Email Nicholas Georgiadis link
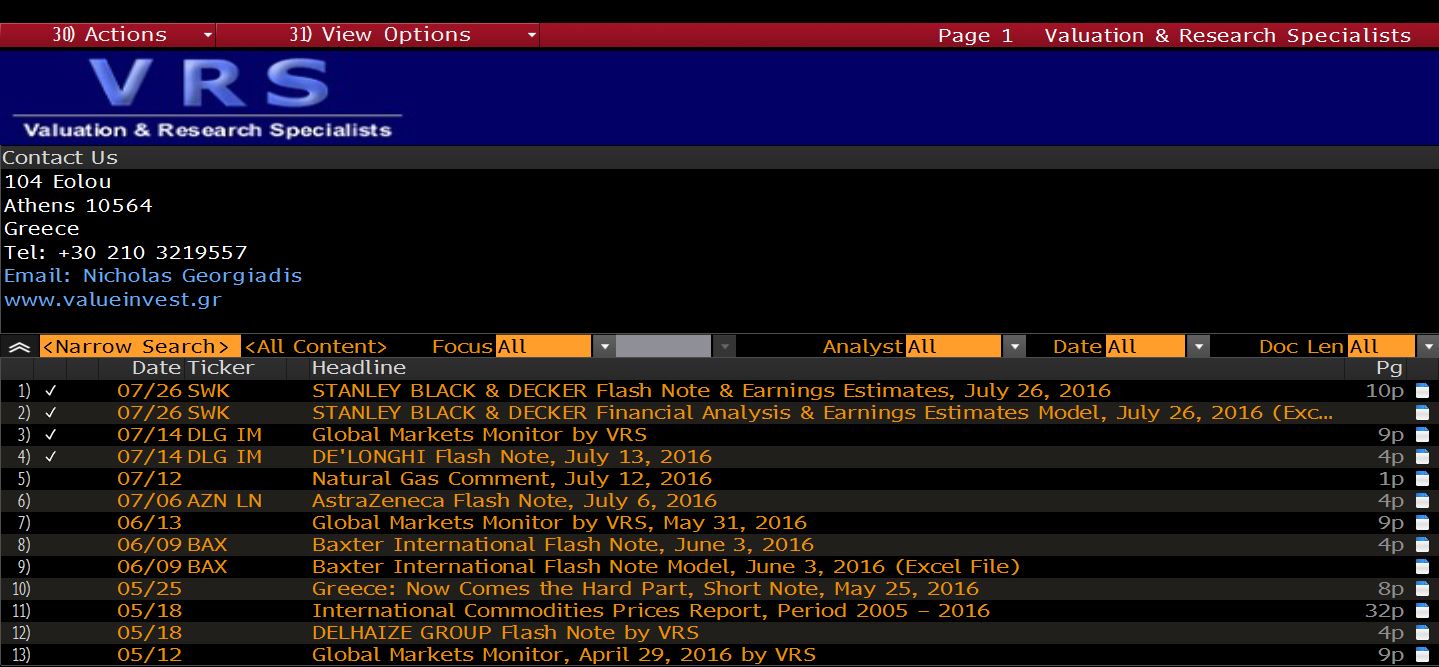The width and height of the screenshot is (1439, 667). pyautogui.click(x=153, y=276)
